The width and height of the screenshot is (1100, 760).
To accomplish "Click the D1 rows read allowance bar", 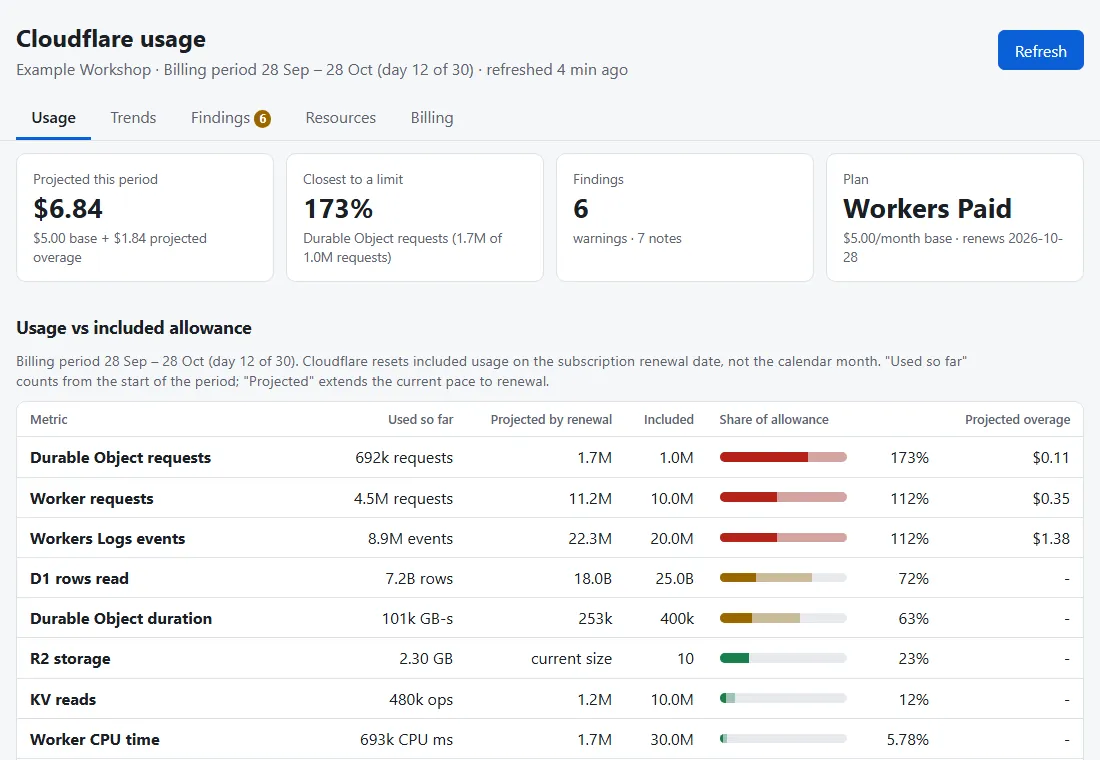I will 783,578.
